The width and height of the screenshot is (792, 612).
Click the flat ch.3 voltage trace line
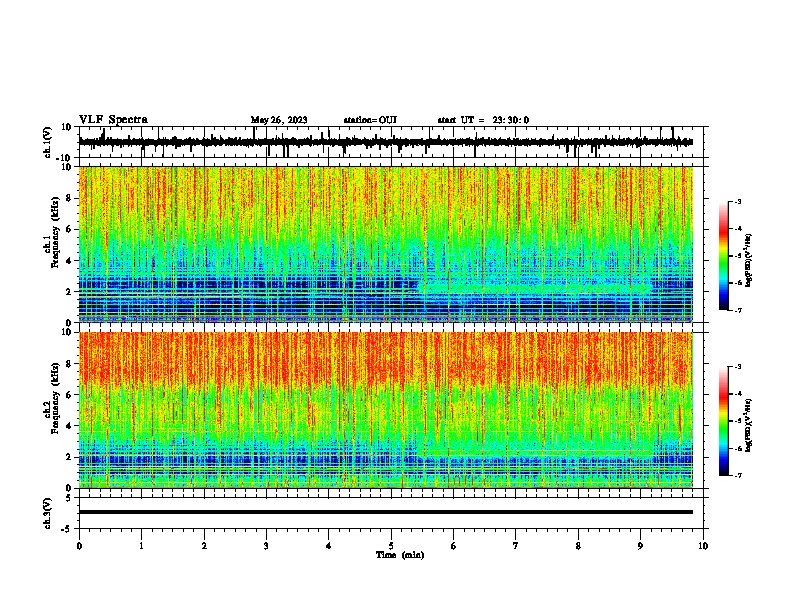385,512
